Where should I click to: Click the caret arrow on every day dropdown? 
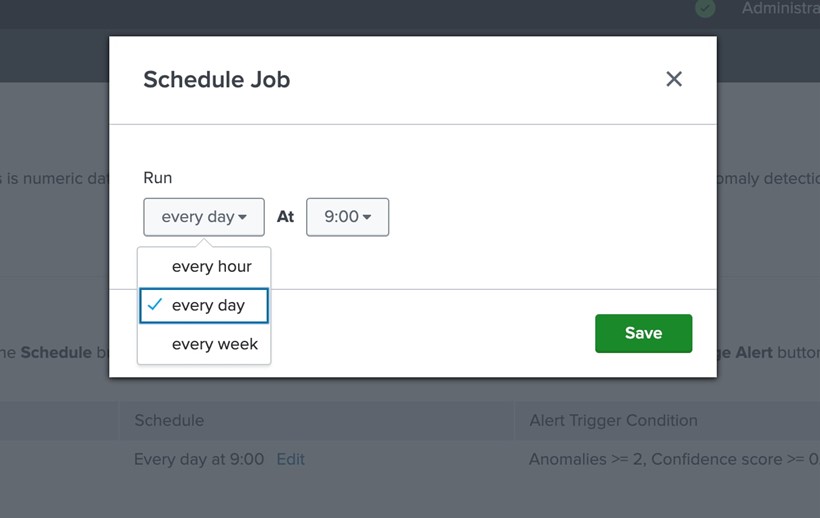pyautogui.click(x=243, y=217)
